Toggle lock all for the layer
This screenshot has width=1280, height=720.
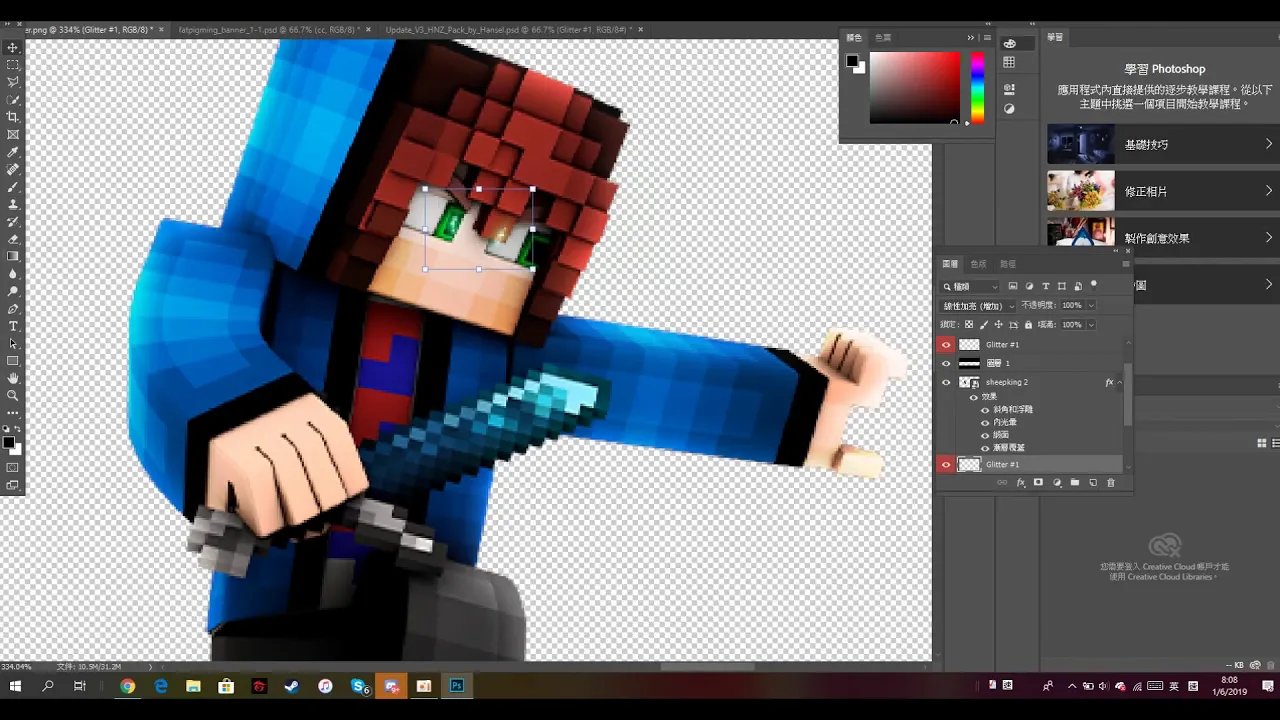tap(1029, 325)
